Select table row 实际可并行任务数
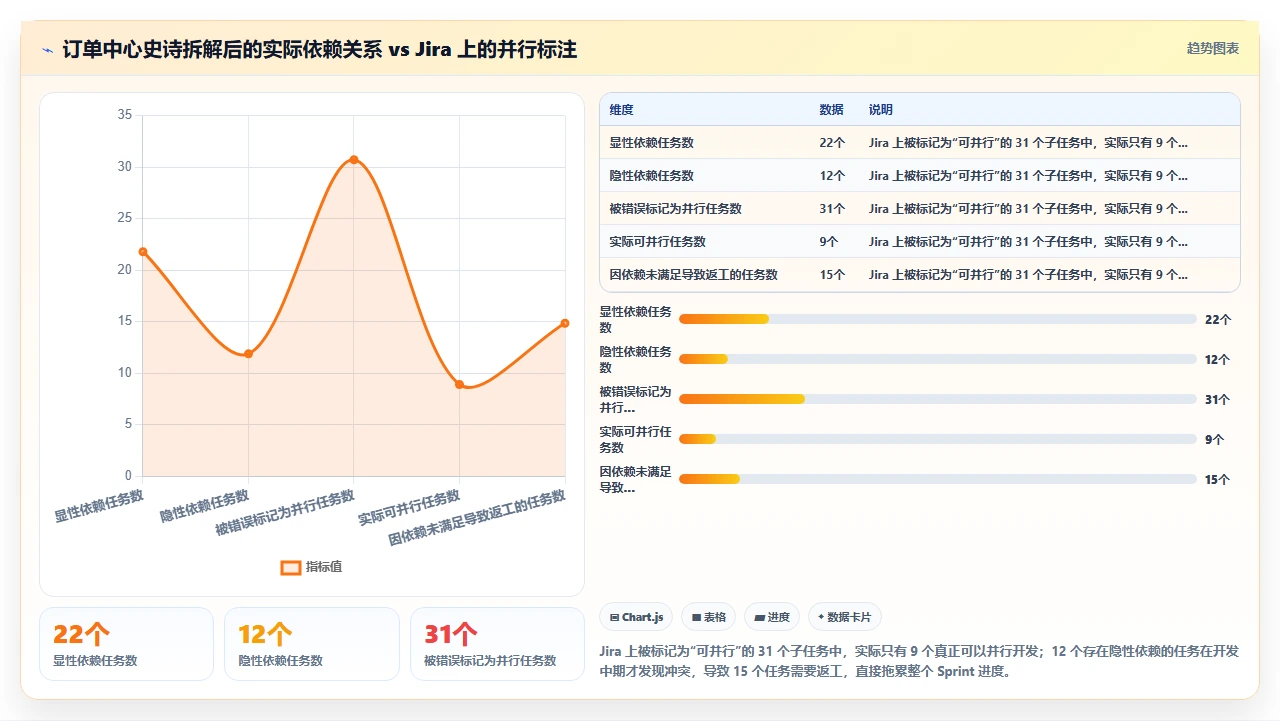 pos(920,242)
